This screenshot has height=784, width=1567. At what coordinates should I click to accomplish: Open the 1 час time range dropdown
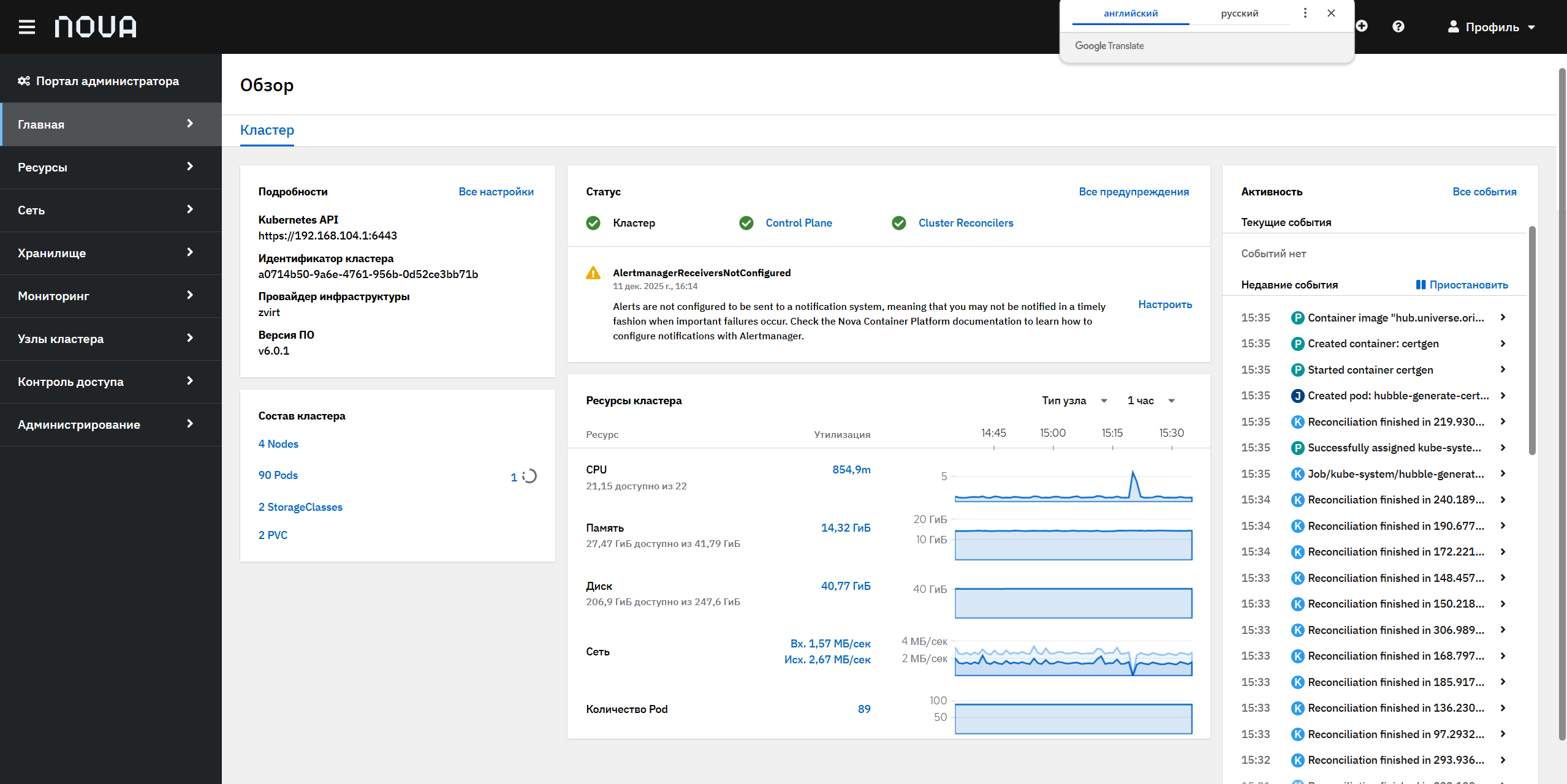click(1150, 401)
